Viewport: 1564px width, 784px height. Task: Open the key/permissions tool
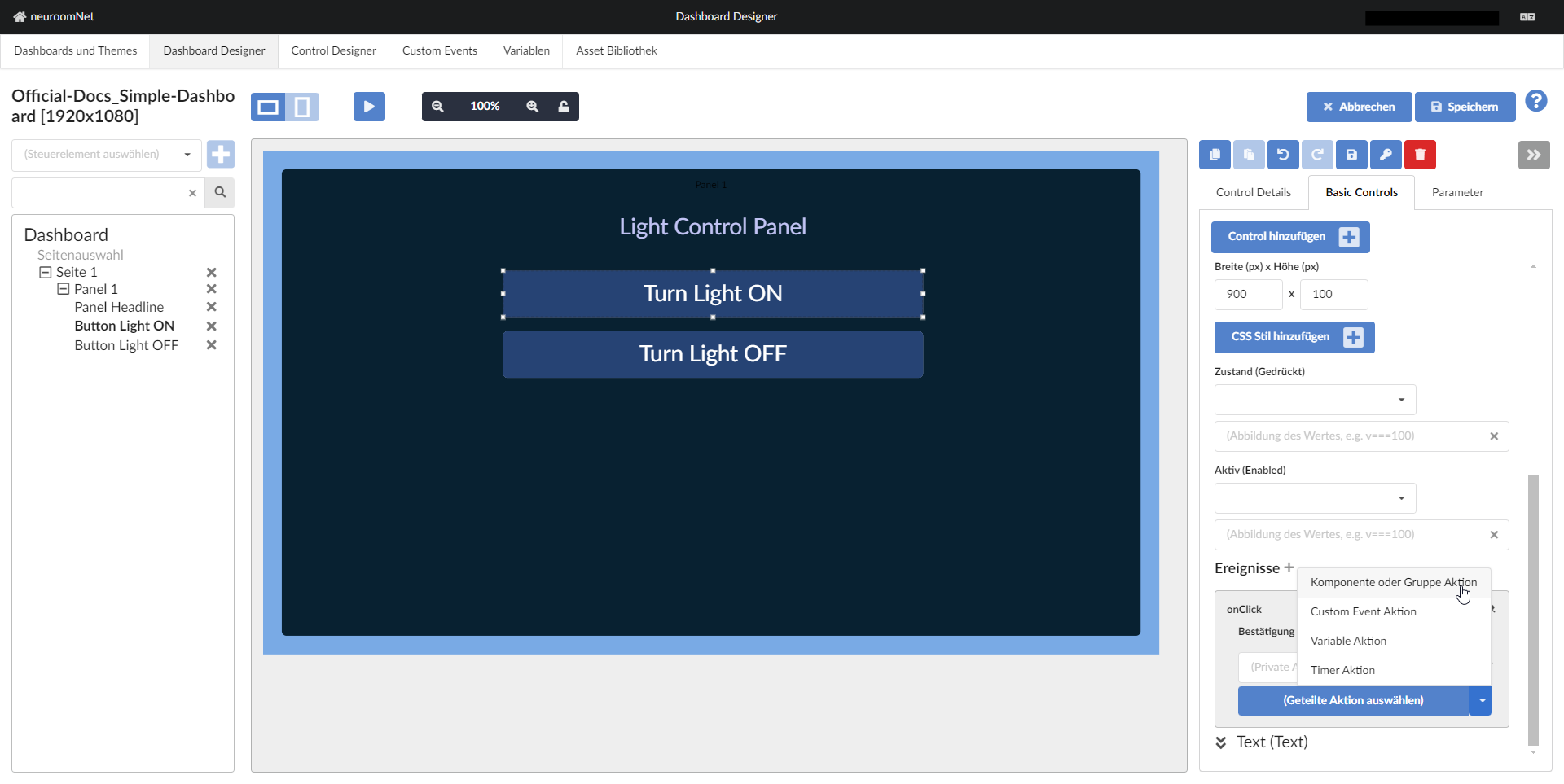click(x=1386, y=155)
